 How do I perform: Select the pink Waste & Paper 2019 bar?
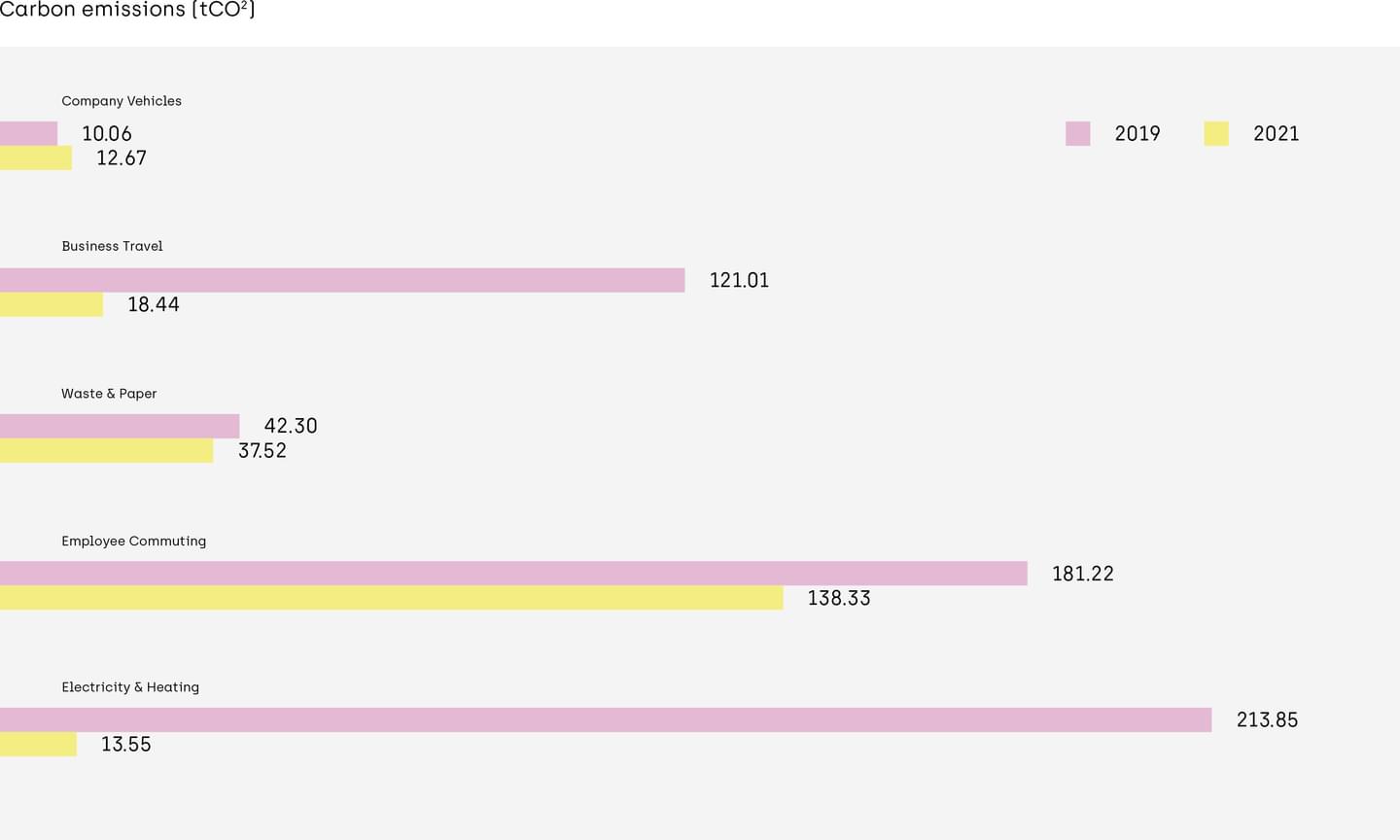[x=120, y=426]
